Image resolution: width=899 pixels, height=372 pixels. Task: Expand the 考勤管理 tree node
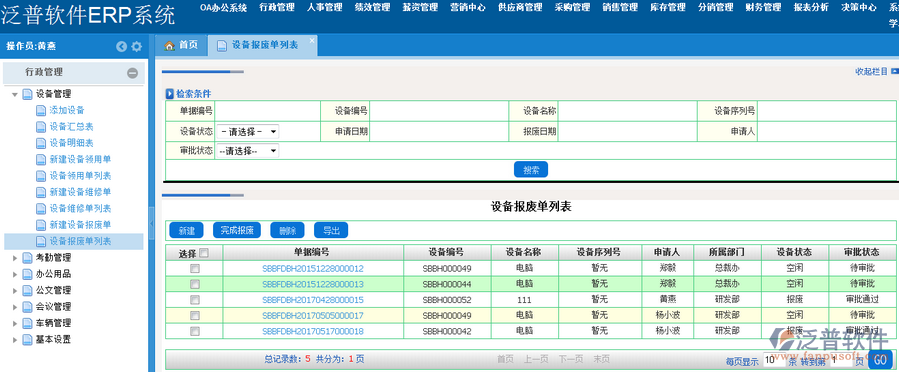click(x=15, y=258)
